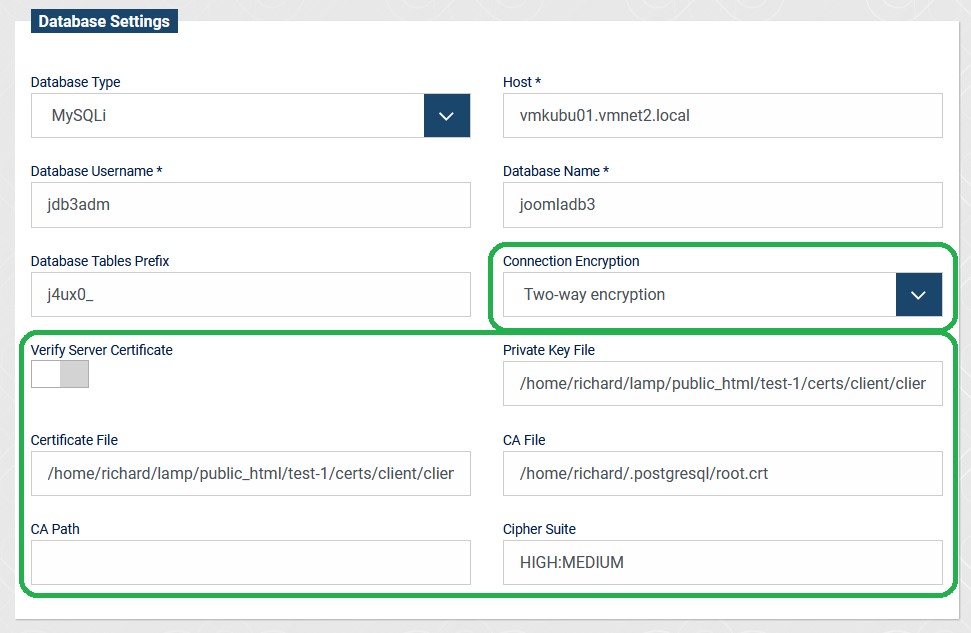The width and height of the screenshot is (971, 633).
Task: Click the Host label
Action: point(522,82)
